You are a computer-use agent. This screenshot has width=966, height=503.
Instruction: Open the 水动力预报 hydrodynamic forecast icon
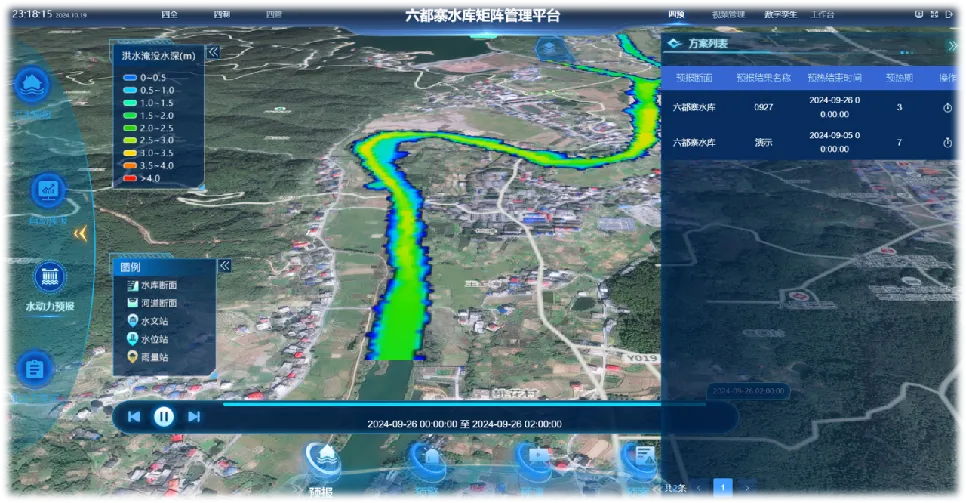coord(49,277)
